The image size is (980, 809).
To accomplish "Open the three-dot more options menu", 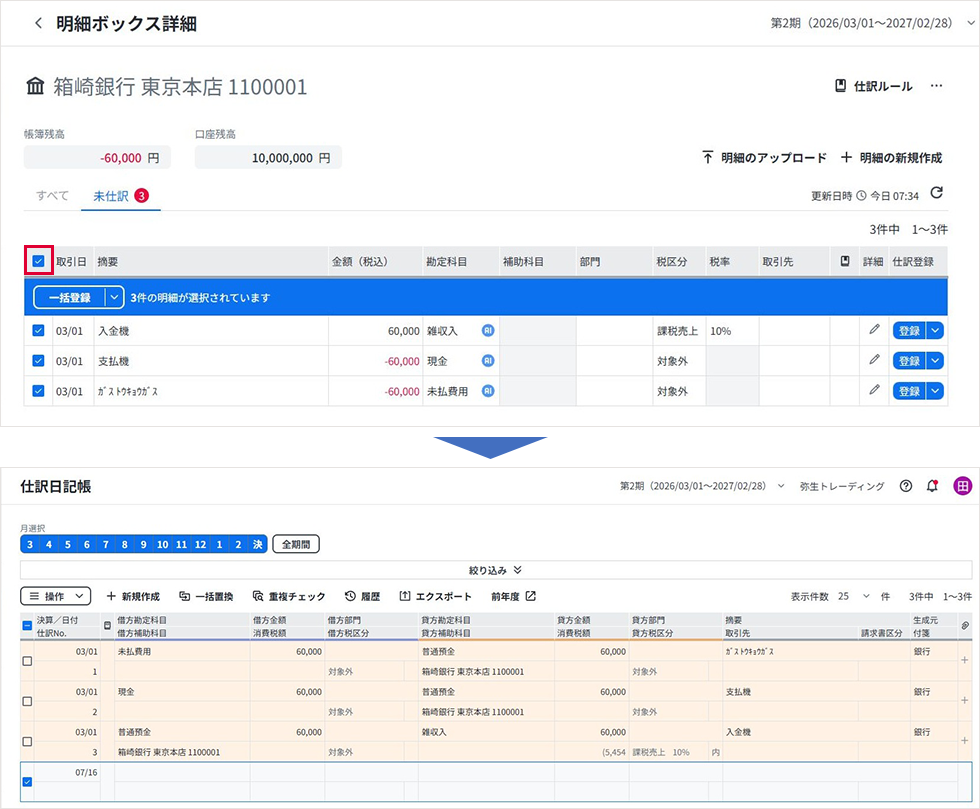I will 936,86.
